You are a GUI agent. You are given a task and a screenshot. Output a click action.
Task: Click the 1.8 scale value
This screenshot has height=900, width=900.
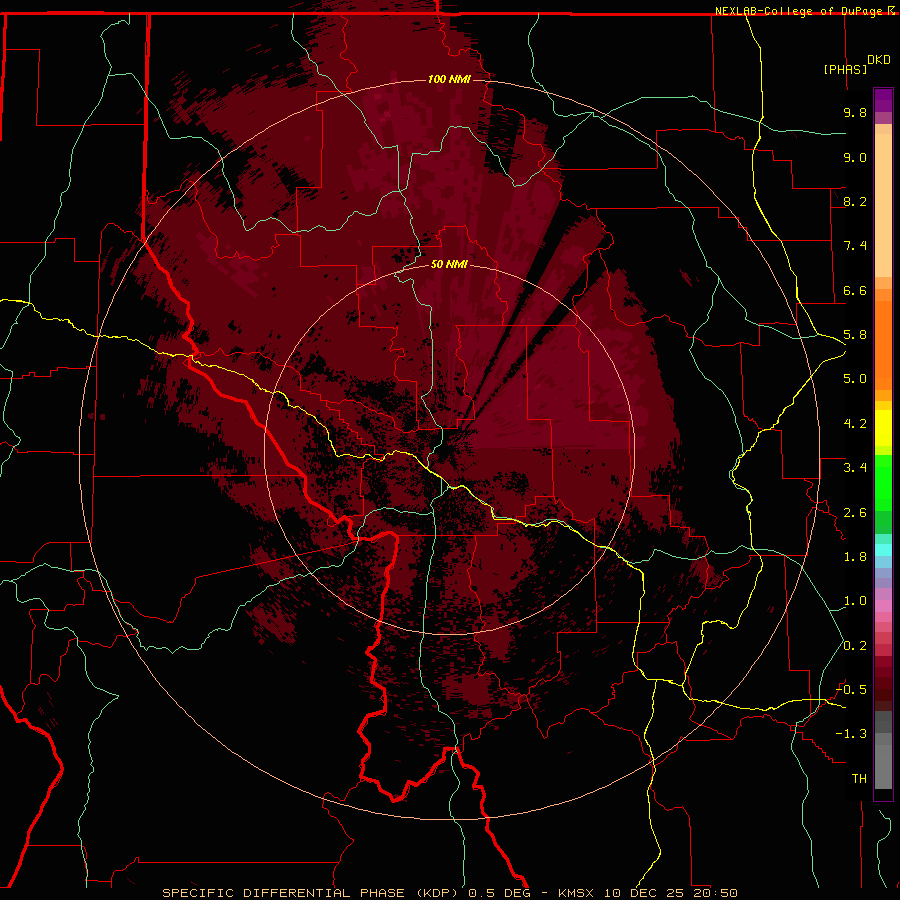point(855,557)
